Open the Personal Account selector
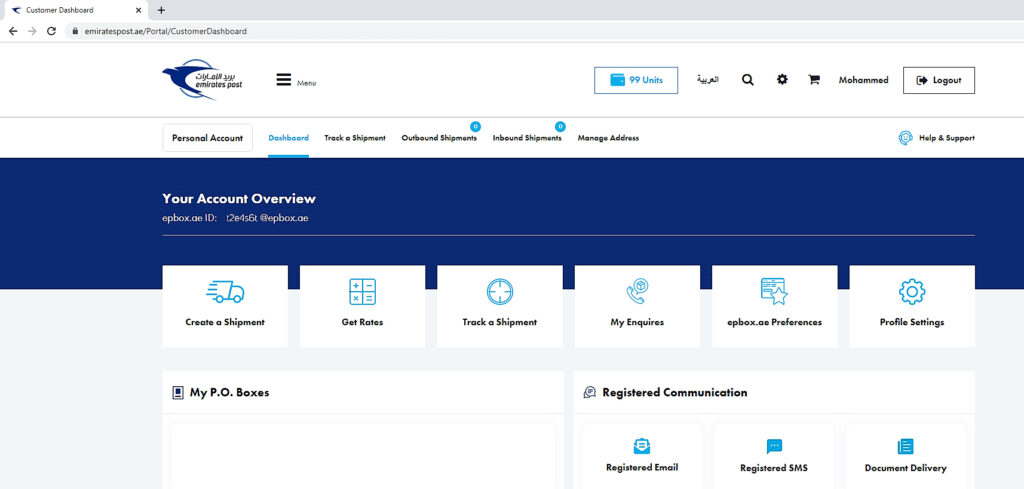The height and width of the screenshot is (489, 1024). pos(207,138)
